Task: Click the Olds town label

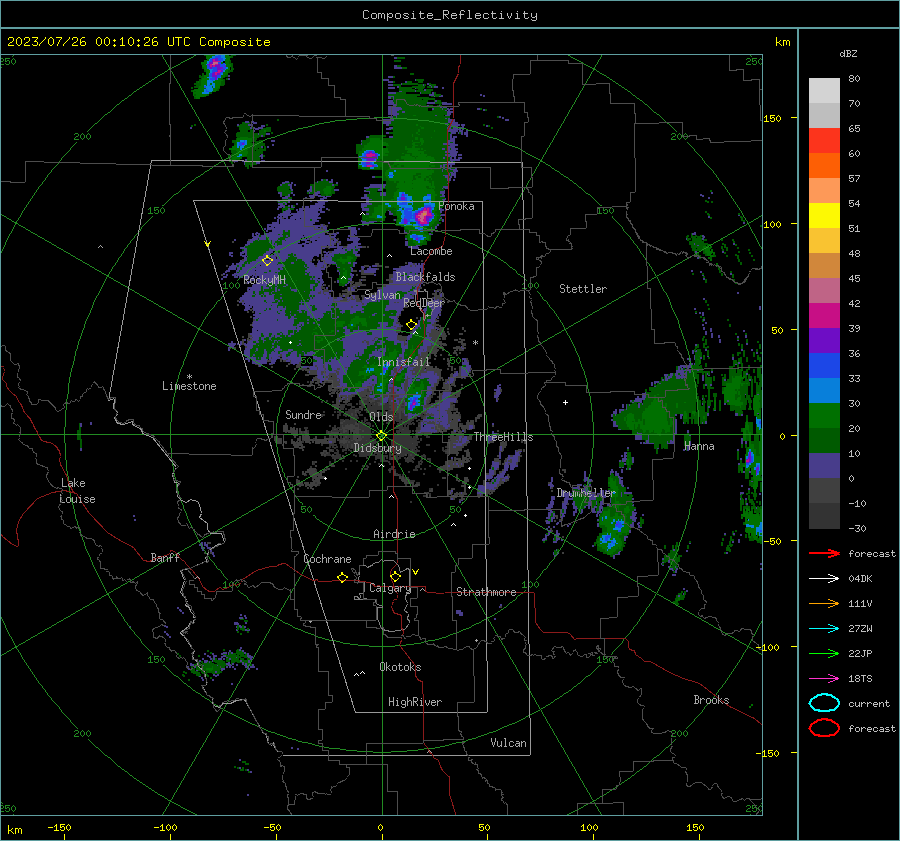Action: point(381,416)
